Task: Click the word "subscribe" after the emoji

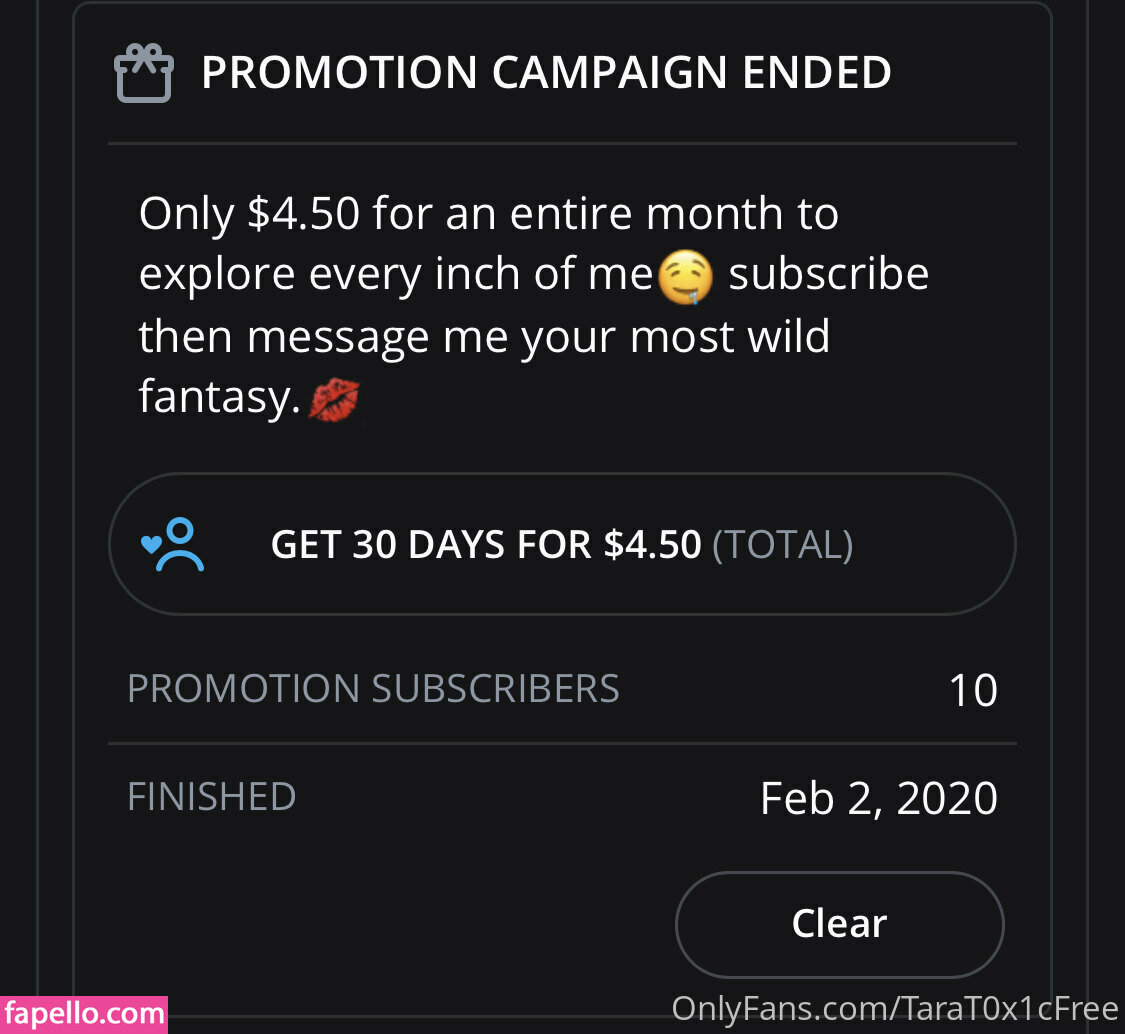Action: click(828, 275)
